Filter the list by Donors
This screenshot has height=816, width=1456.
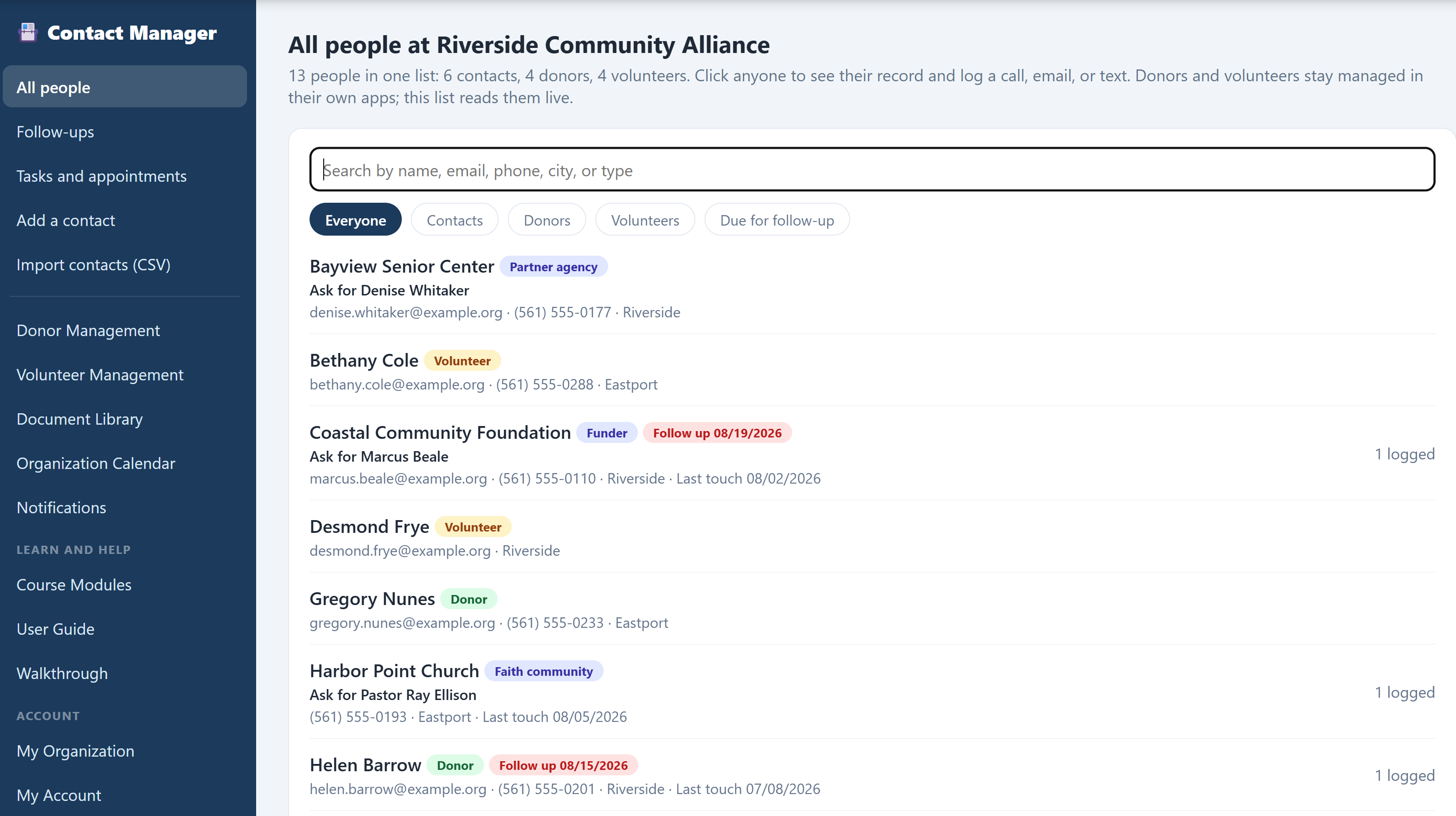(x=547, y=220)
